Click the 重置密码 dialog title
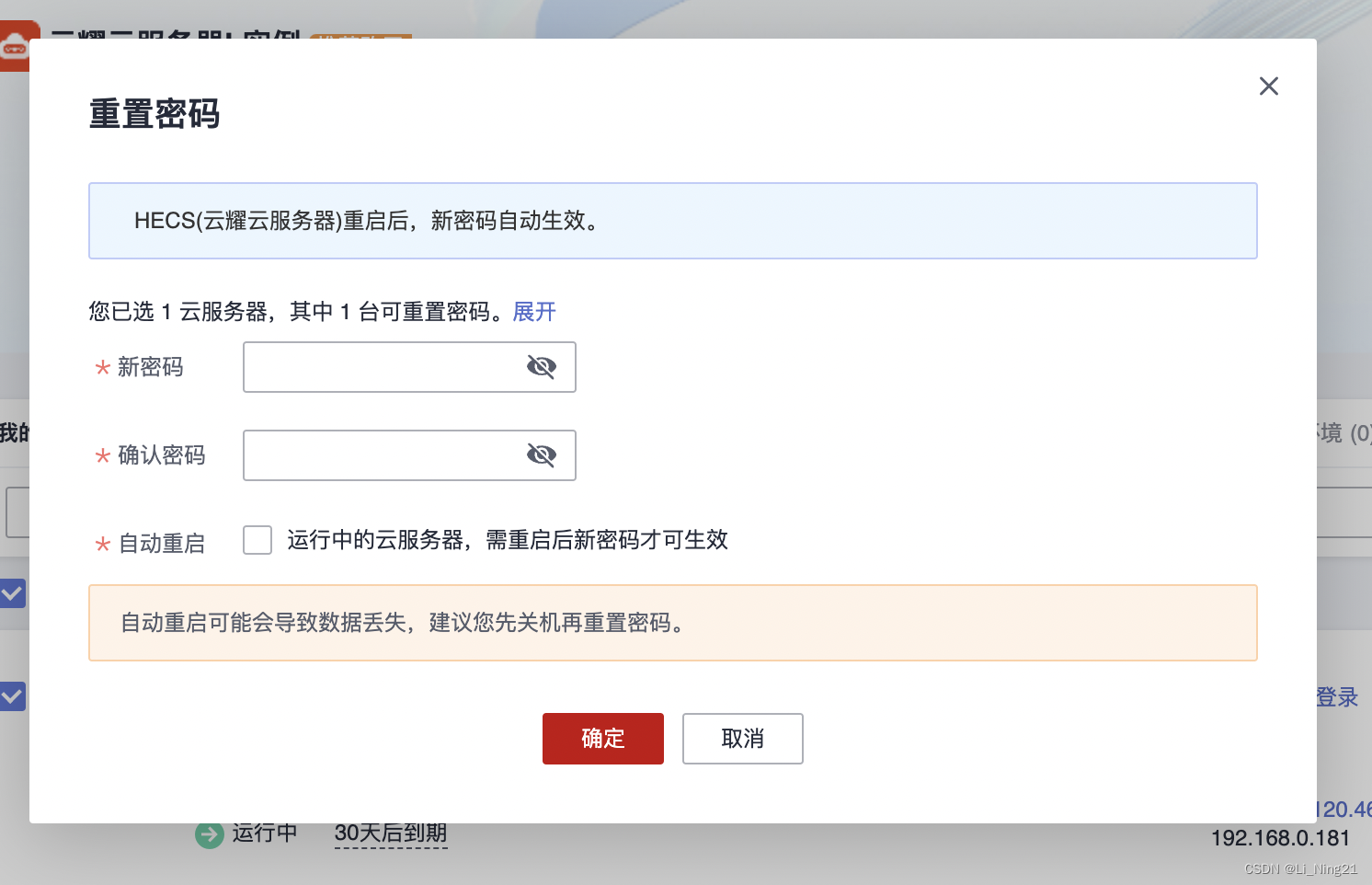 click(154, 114)
